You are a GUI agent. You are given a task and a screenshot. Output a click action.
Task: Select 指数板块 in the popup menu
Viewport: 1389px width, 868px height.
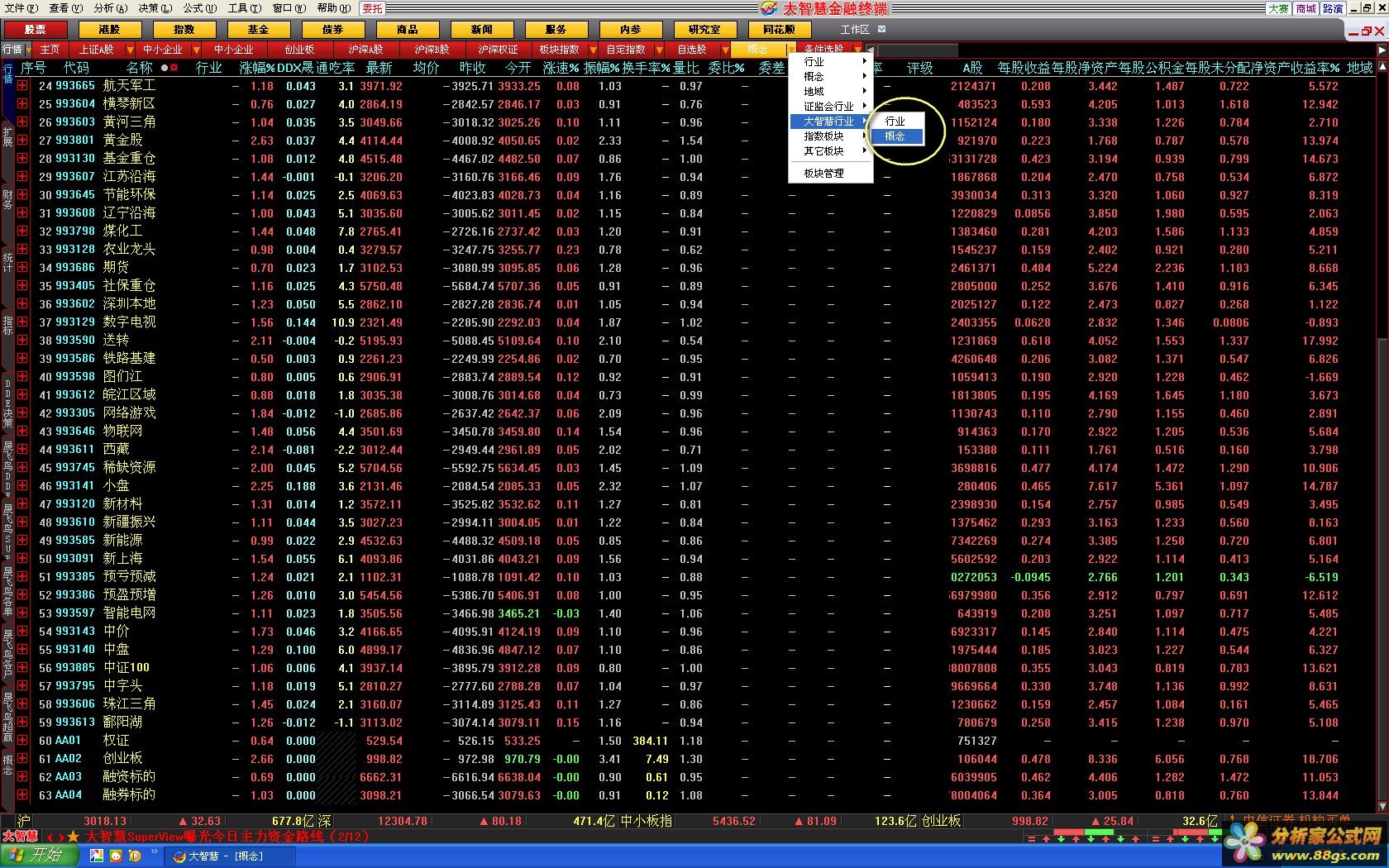pos(830,136)
